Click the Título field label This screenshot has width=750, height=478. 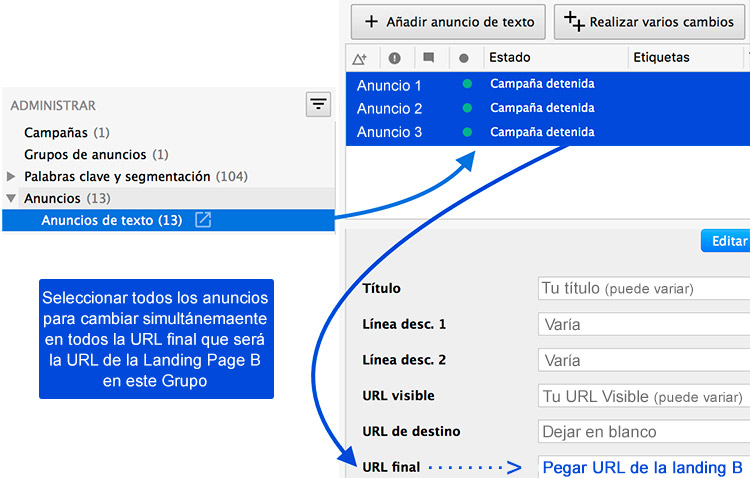tap(382, 288)
